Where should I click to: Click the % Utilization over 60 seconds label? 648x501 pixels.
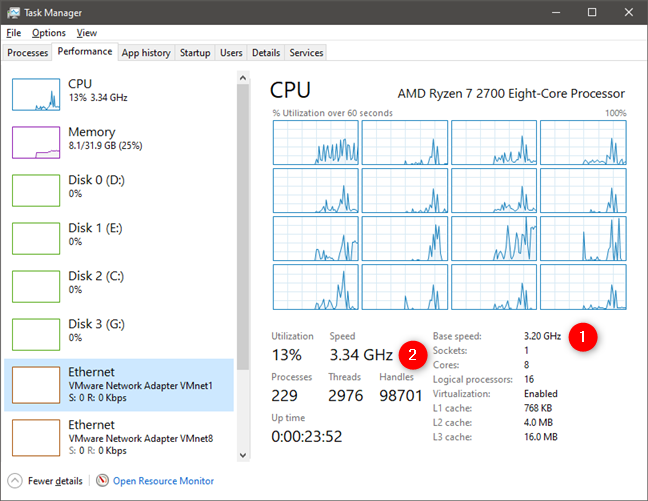tap(332, 113)
